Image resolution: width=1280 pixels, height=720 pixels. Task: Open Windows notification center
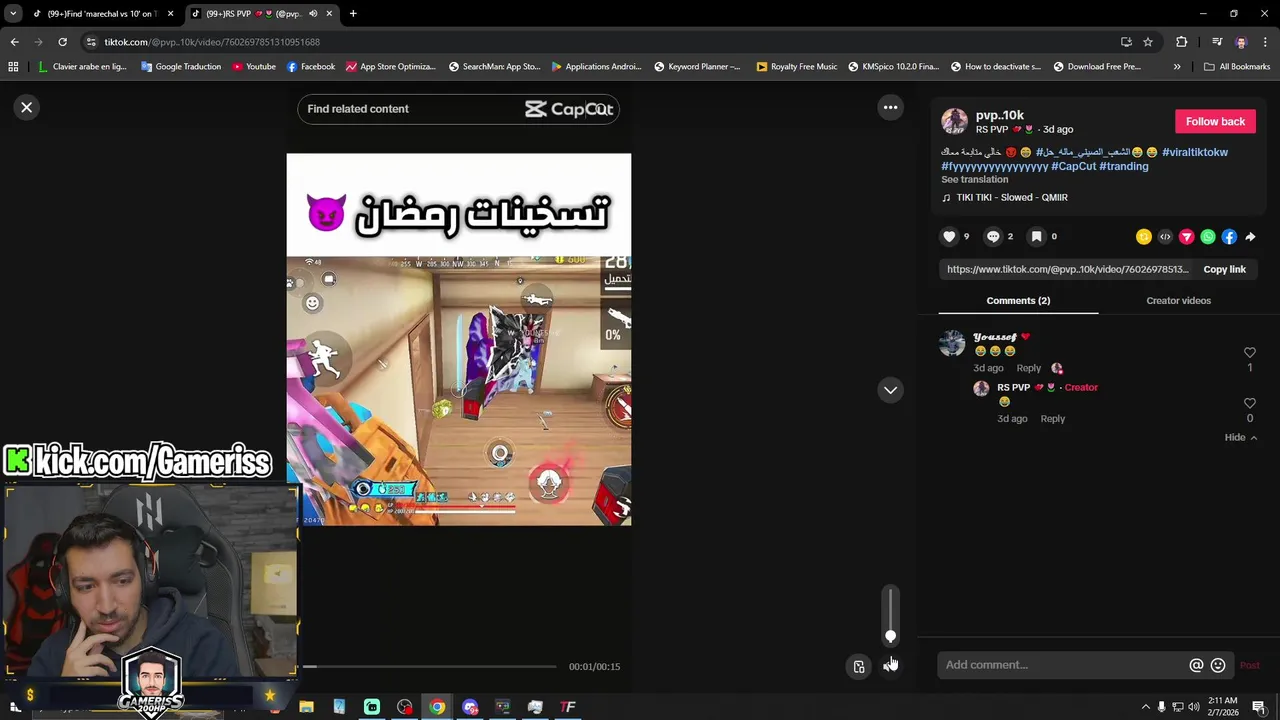pos(1259,707)
